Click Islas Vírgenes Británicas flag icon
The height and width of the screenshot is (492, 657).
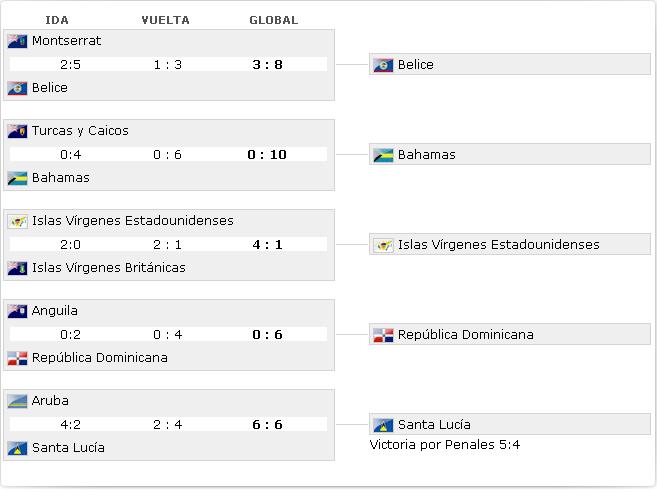pyautogui.click(x=17, y=268)
